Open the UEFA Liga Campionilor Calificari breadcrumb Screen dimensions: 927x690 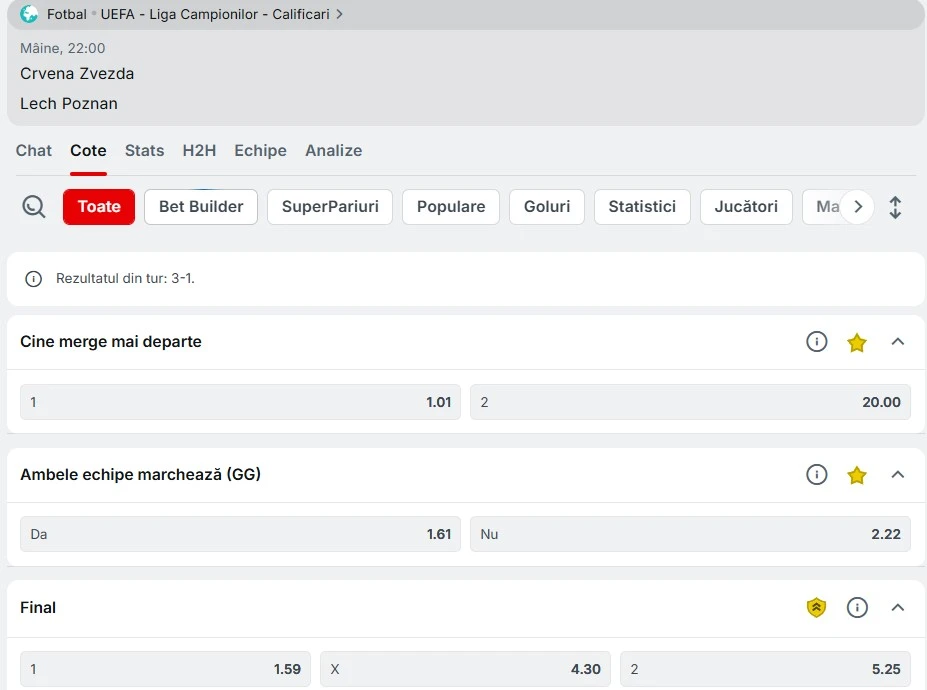click(215, 14)
